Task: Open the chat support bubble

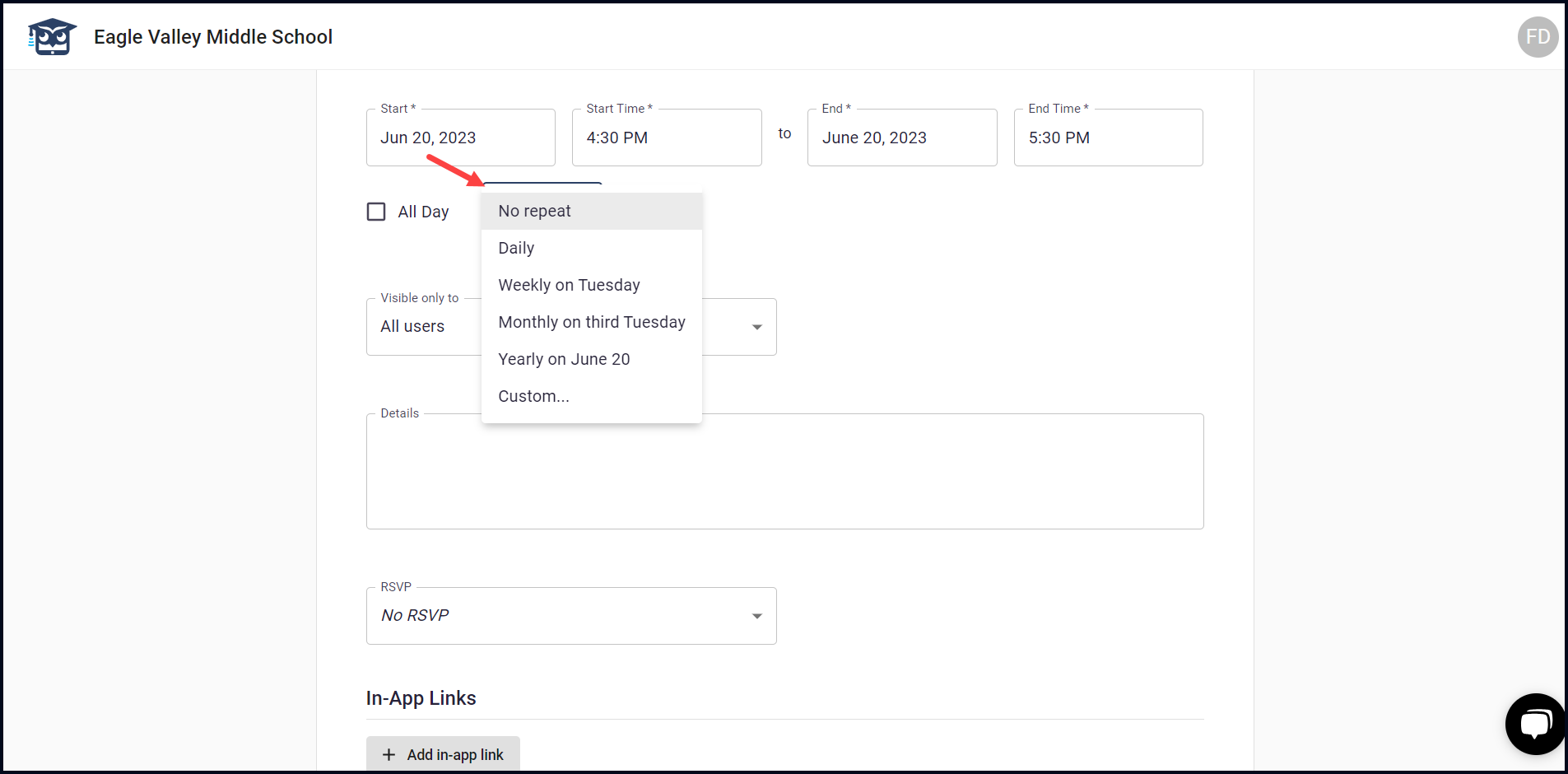Action: pos(1535,724)
